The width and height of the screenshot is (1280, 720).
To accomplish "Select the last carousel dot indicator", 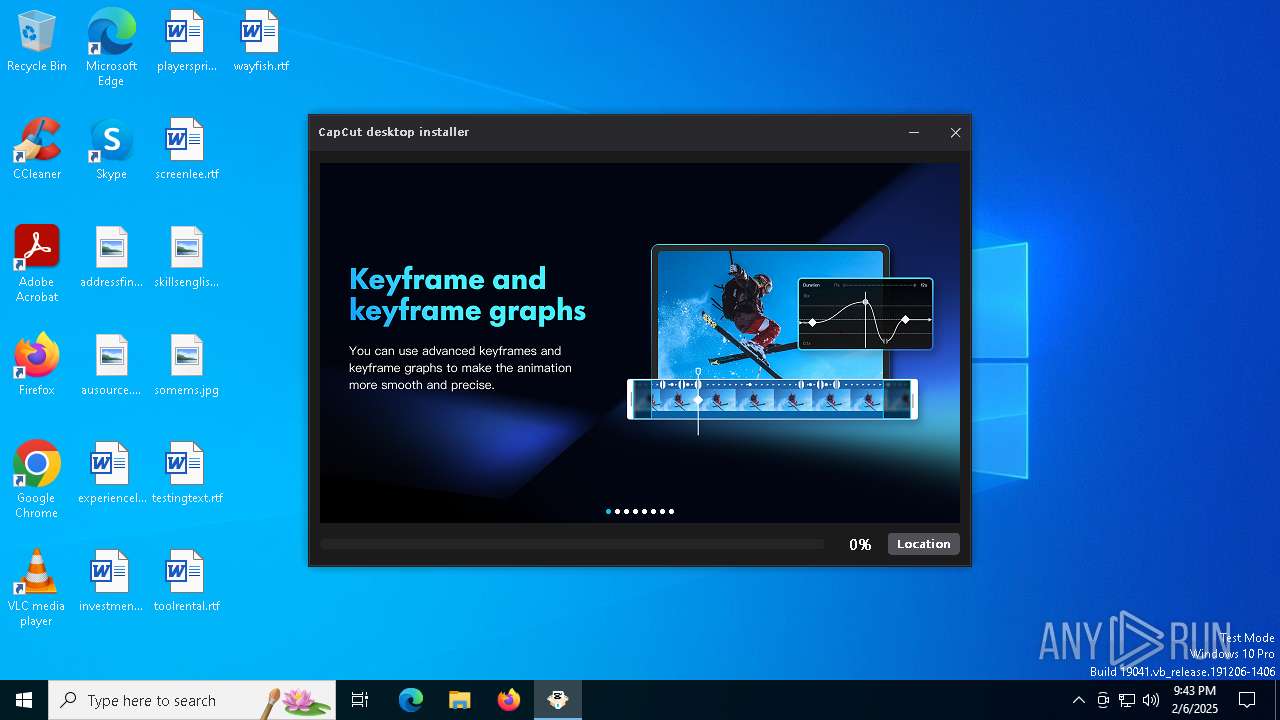I will pyautogui.click(x=671, y=511).
